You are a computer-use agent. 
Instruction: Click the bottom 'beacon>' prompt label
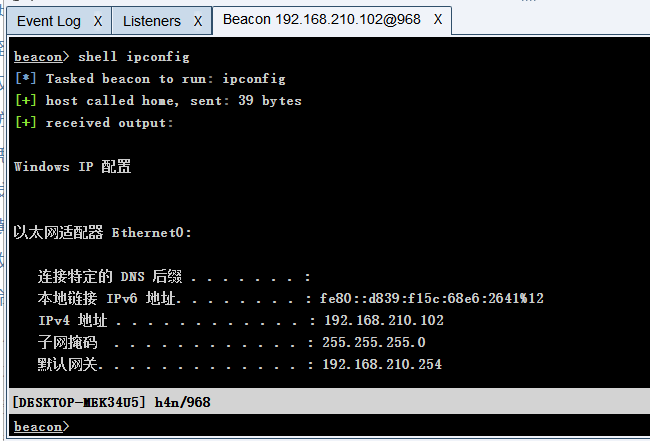pyautogui.click(x=41, y=426)
